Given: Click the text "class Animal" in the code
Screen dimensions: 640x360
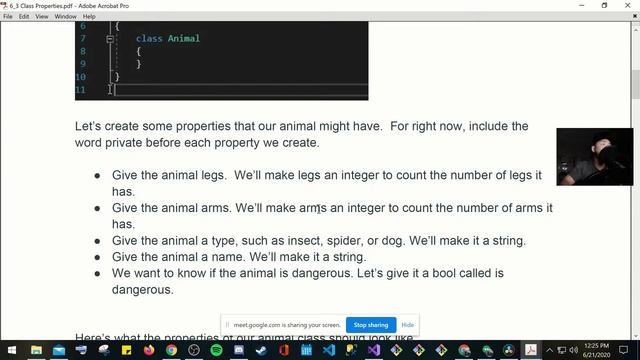Looking at the screenshot, I should tap(168, 38).
